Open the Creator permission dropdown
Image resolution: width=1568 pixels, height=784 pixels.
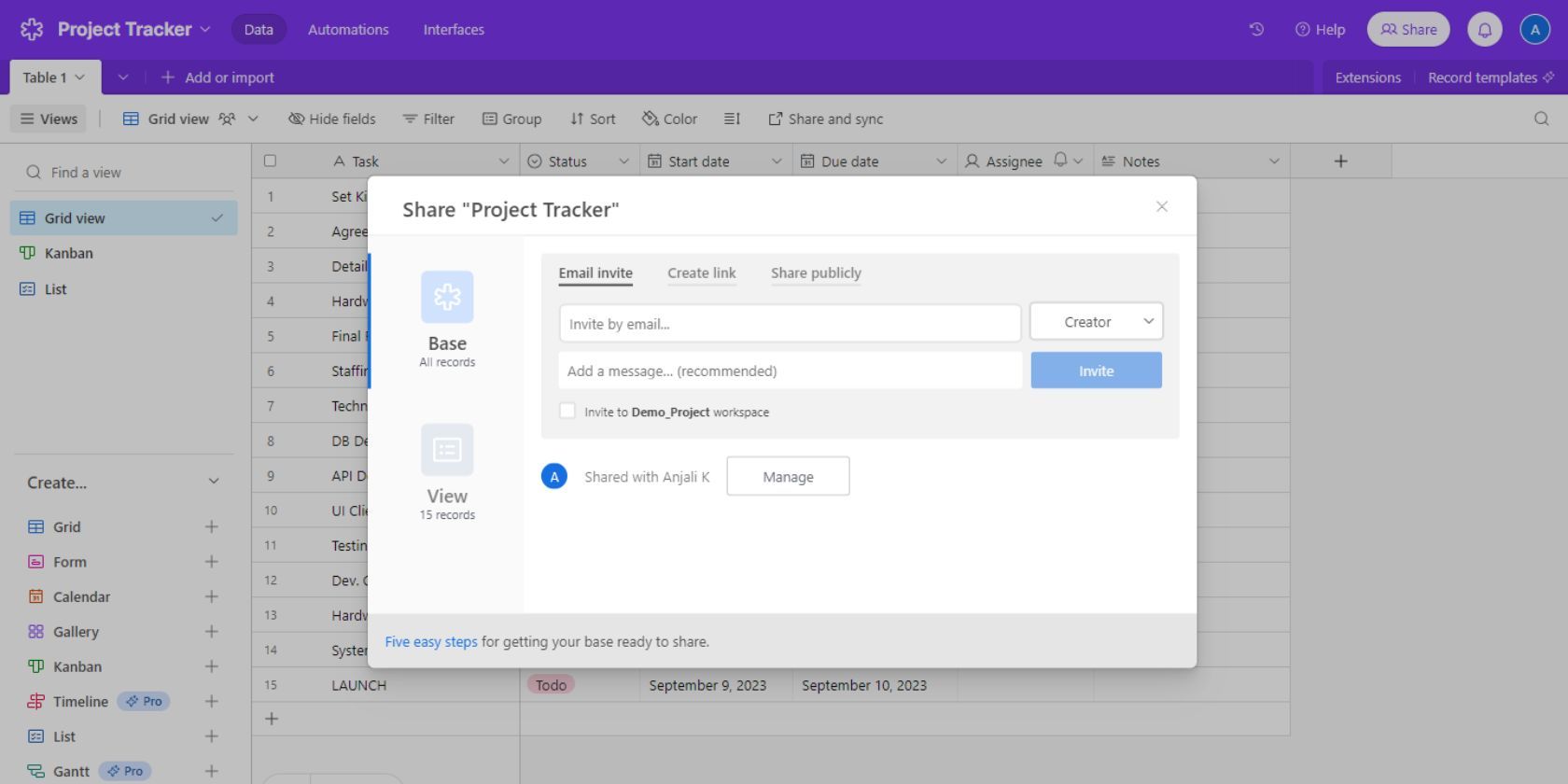1096,322
